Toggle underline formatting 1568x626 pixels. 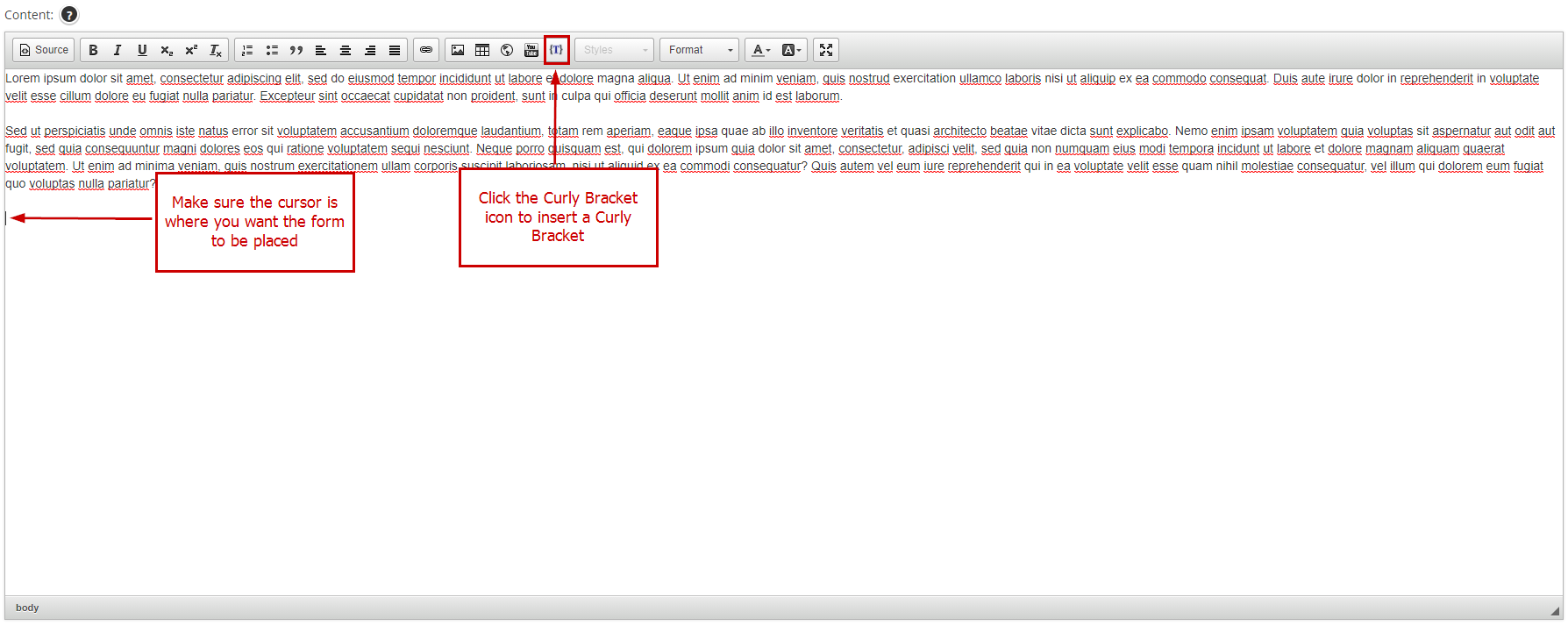(x=142, y=50)
